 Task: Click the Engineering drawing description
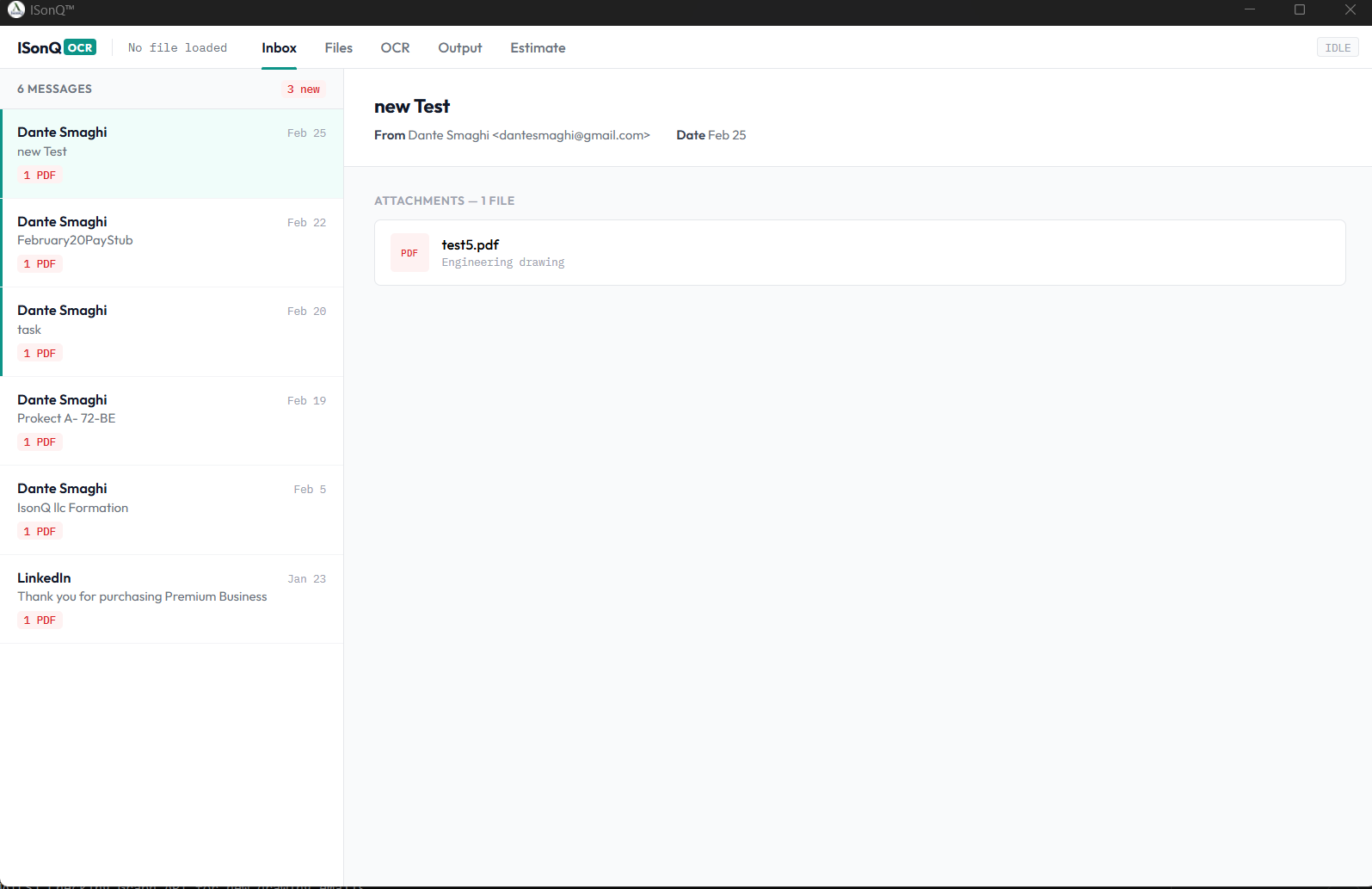click(x=503, y=262)
